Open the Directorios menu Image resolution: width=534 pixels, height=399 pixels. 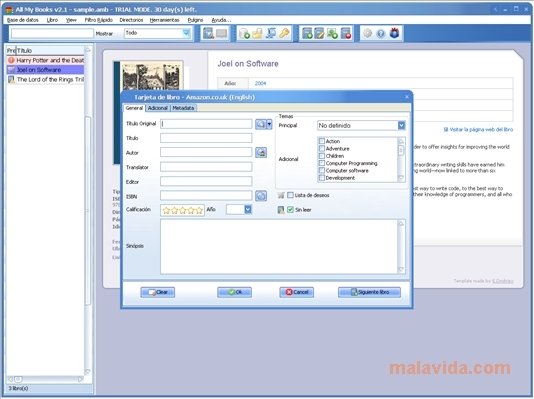pos(131,20)
